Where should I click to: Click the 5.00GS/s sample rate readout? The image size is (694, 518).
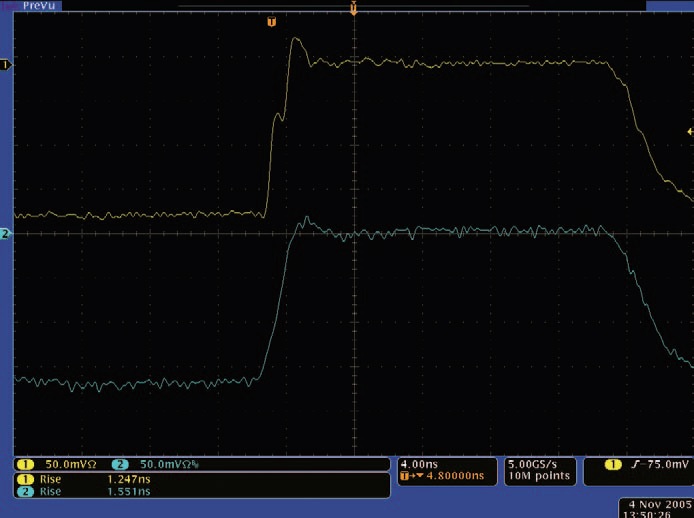(x=535, y=464)
